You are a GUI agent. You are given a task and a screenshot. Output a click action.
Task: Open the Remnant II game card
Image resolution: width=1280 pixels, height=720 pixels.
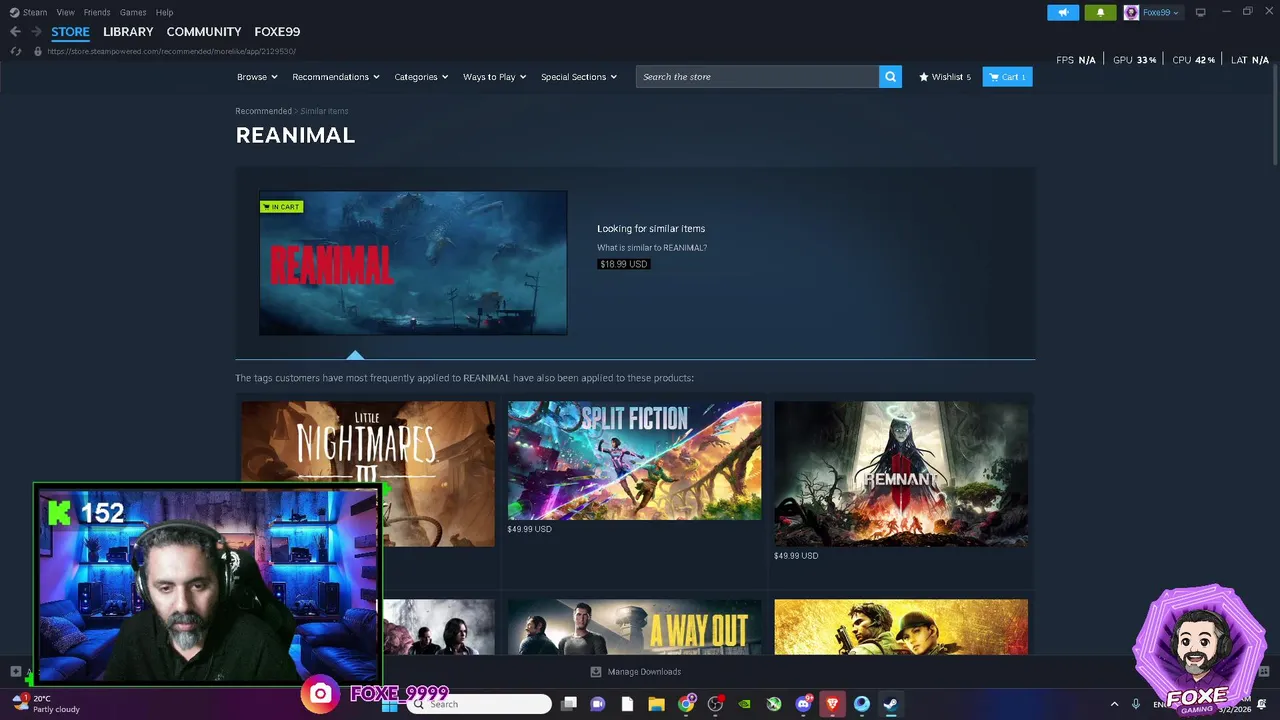(901, 474)
